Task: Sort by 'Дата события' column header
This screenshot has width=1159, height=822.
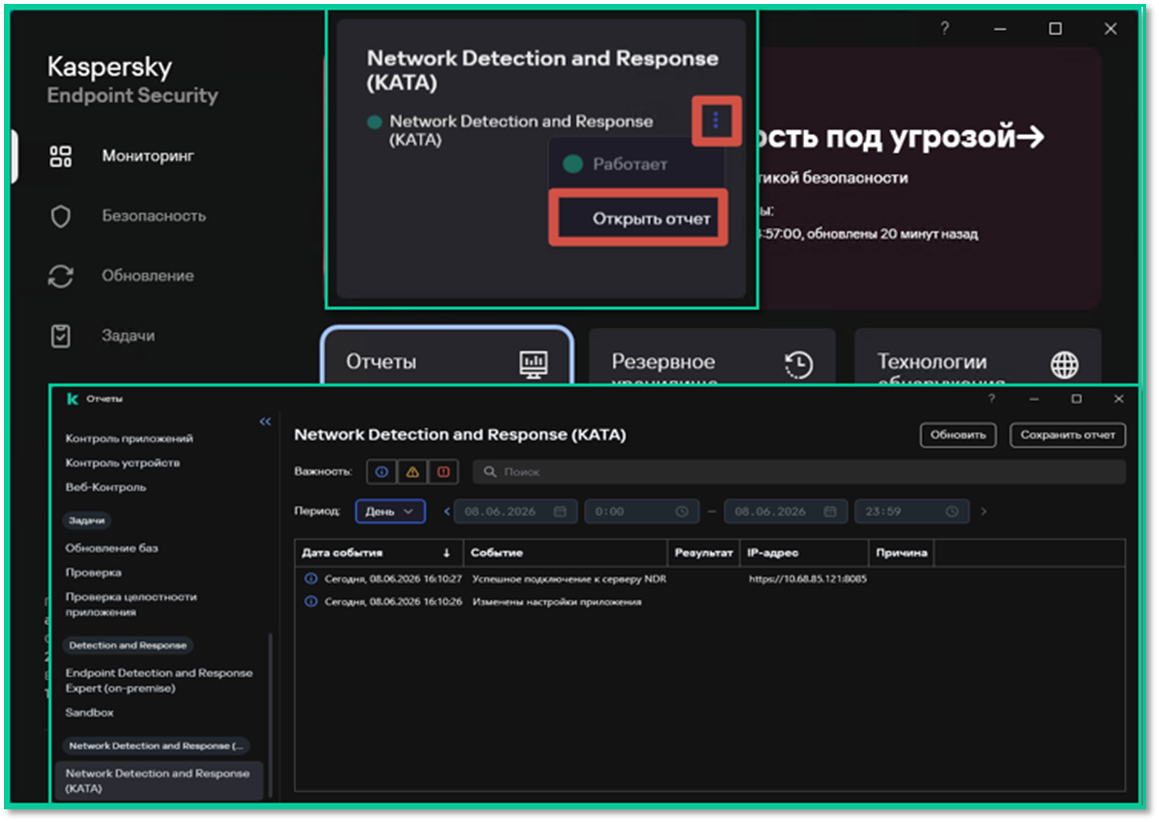Action: coord(378,552)
